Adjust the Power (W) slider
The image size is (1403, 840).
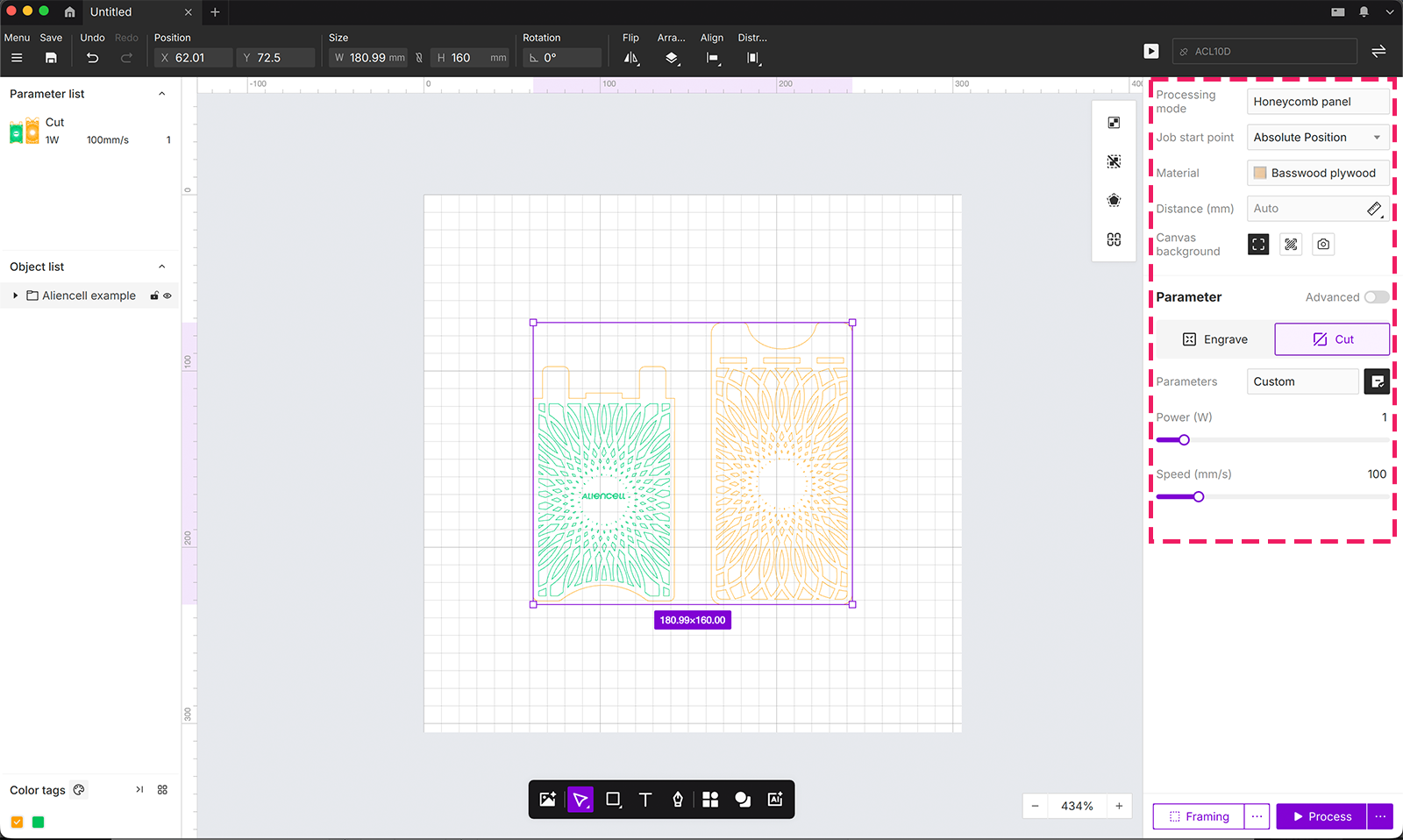1184,440
